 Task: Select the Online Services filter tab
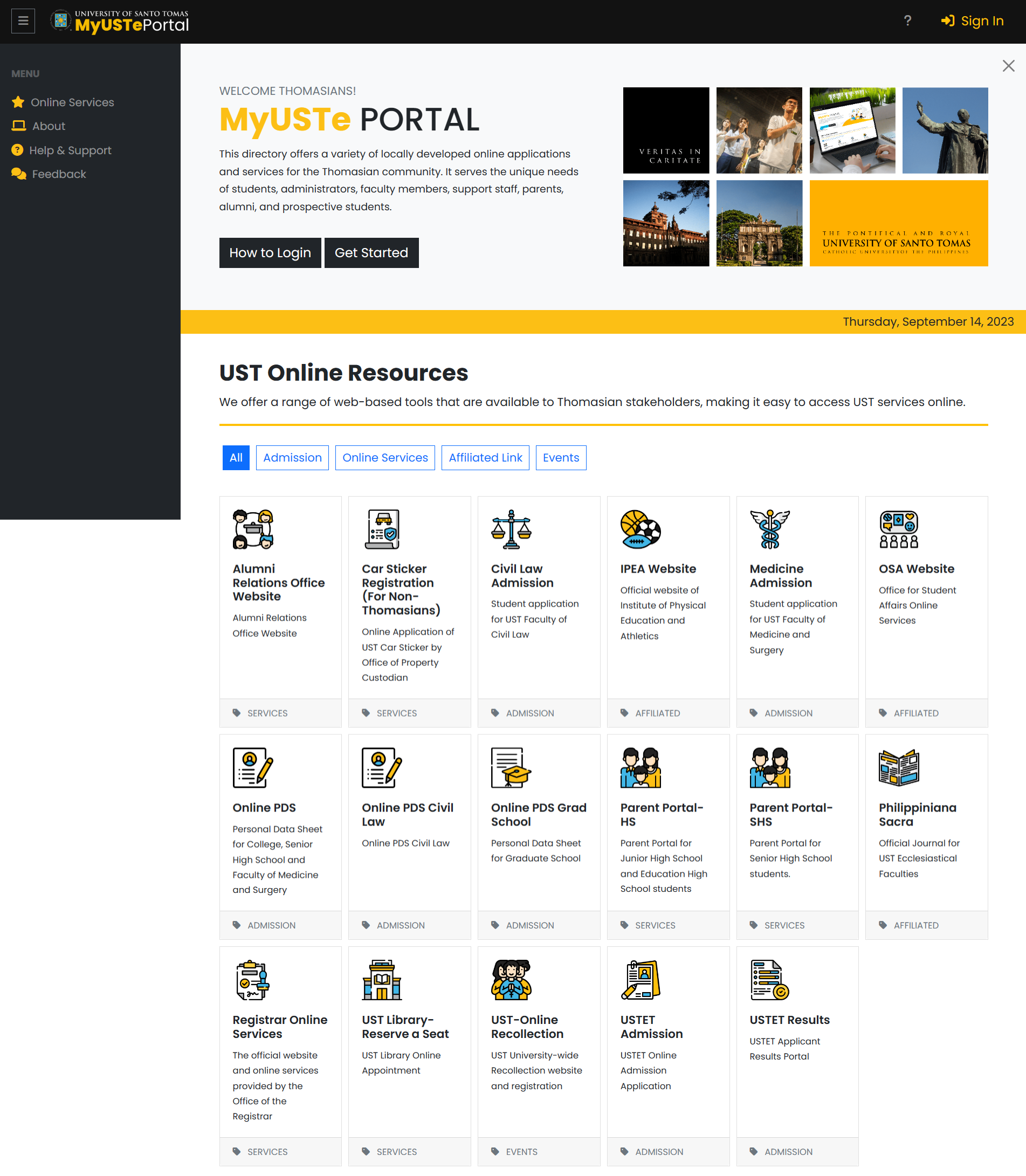(385, 457)
